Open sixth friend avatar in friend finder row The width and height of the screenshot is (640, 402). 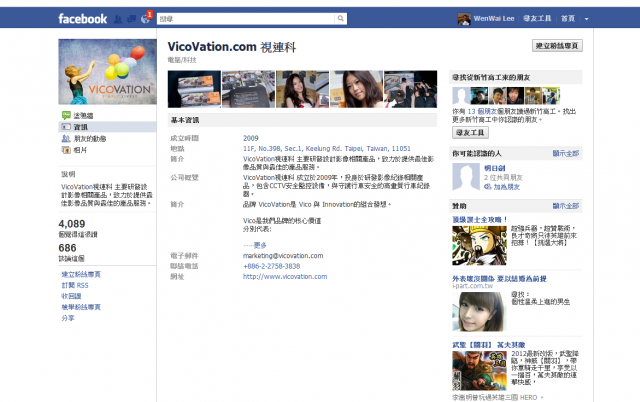(551, 96)
